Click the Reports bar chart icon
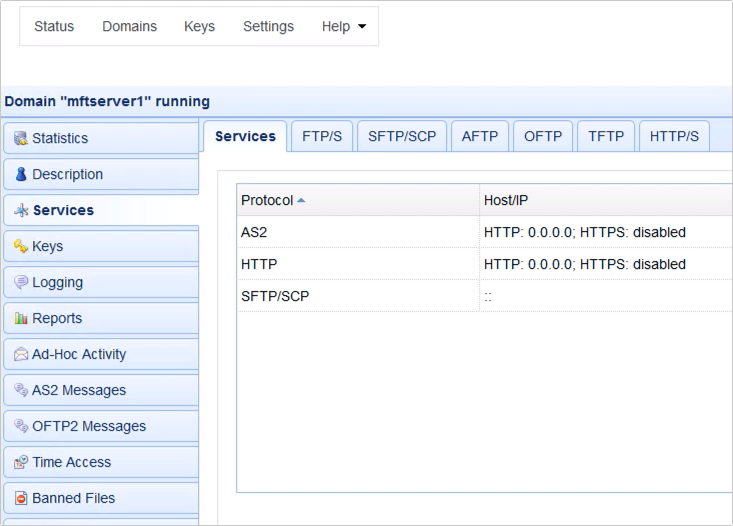This screenshot has height=526, width=733. pos(20,319)
